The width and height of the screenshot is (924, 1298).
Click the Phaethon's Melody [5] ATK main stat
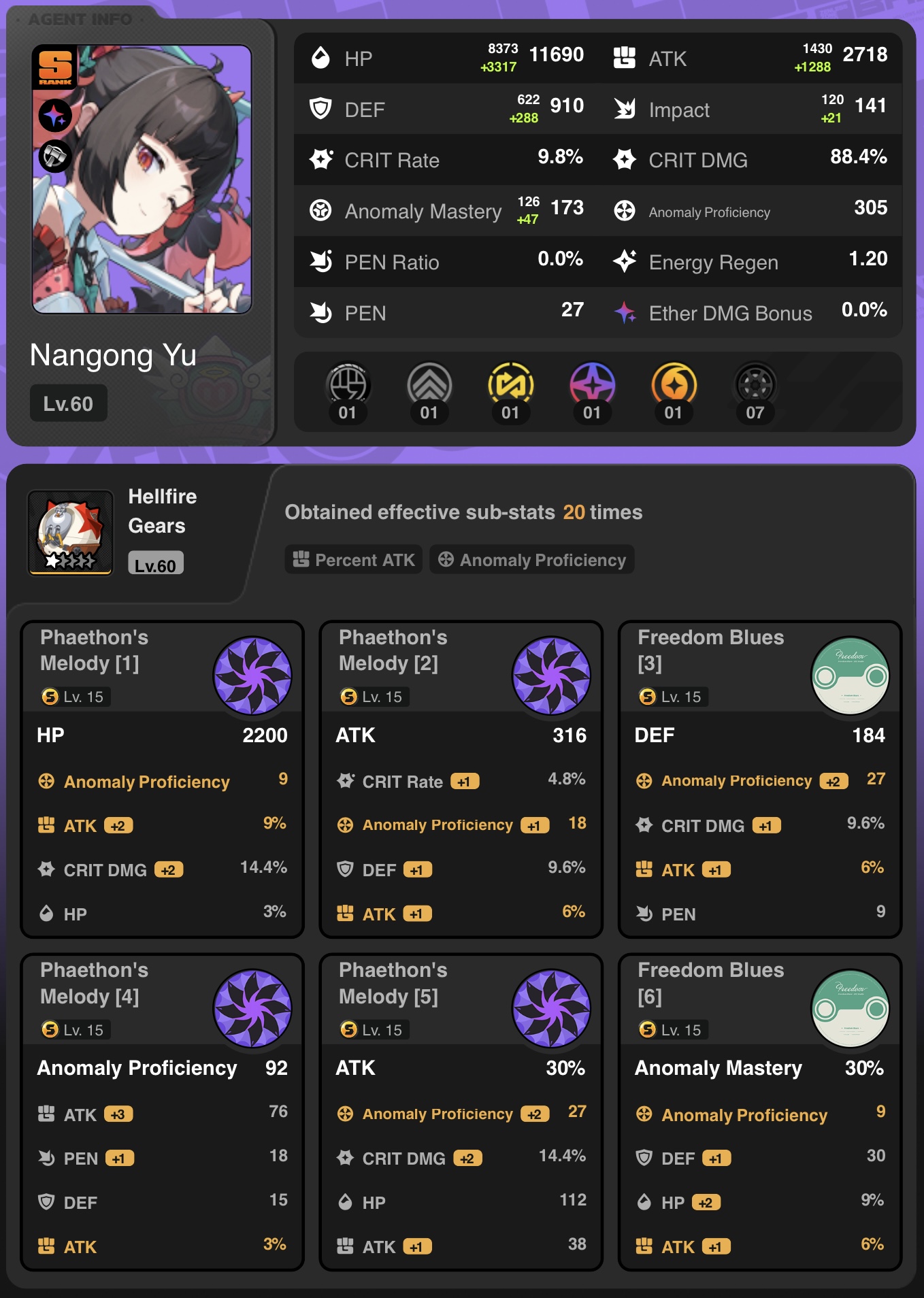tap(461, 1067)
